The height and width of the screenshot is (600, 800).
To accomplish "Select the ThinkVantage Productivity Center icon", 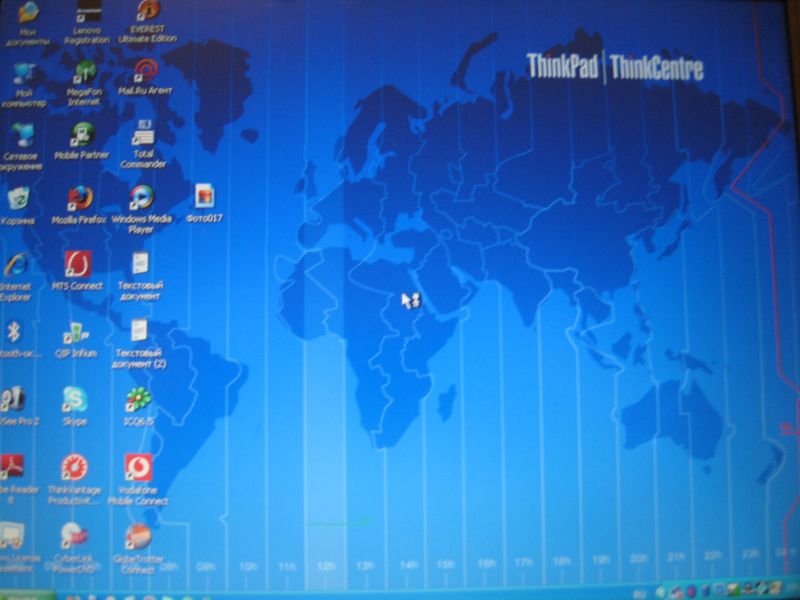I will 74,468.
